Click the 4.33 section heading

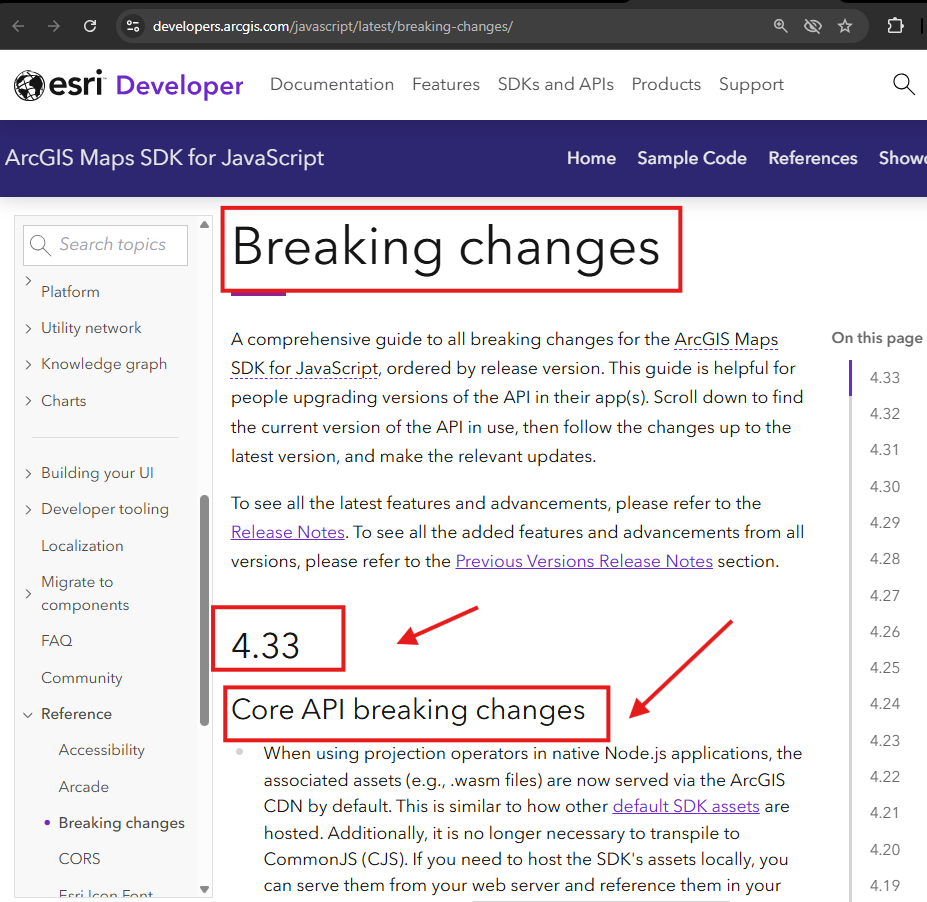coord(265,645)
